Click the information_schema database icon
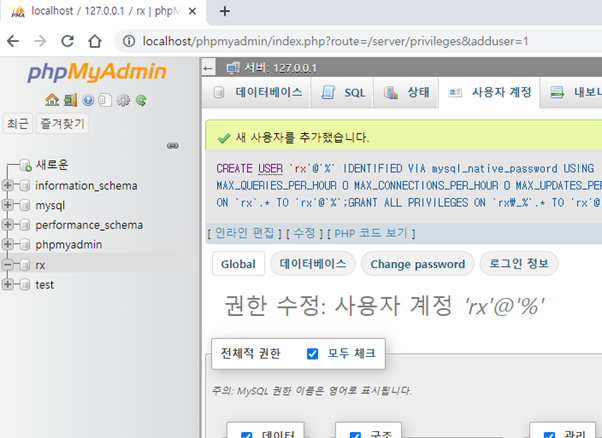The height and width of the screenshot is (438, 602). (25, 186)
